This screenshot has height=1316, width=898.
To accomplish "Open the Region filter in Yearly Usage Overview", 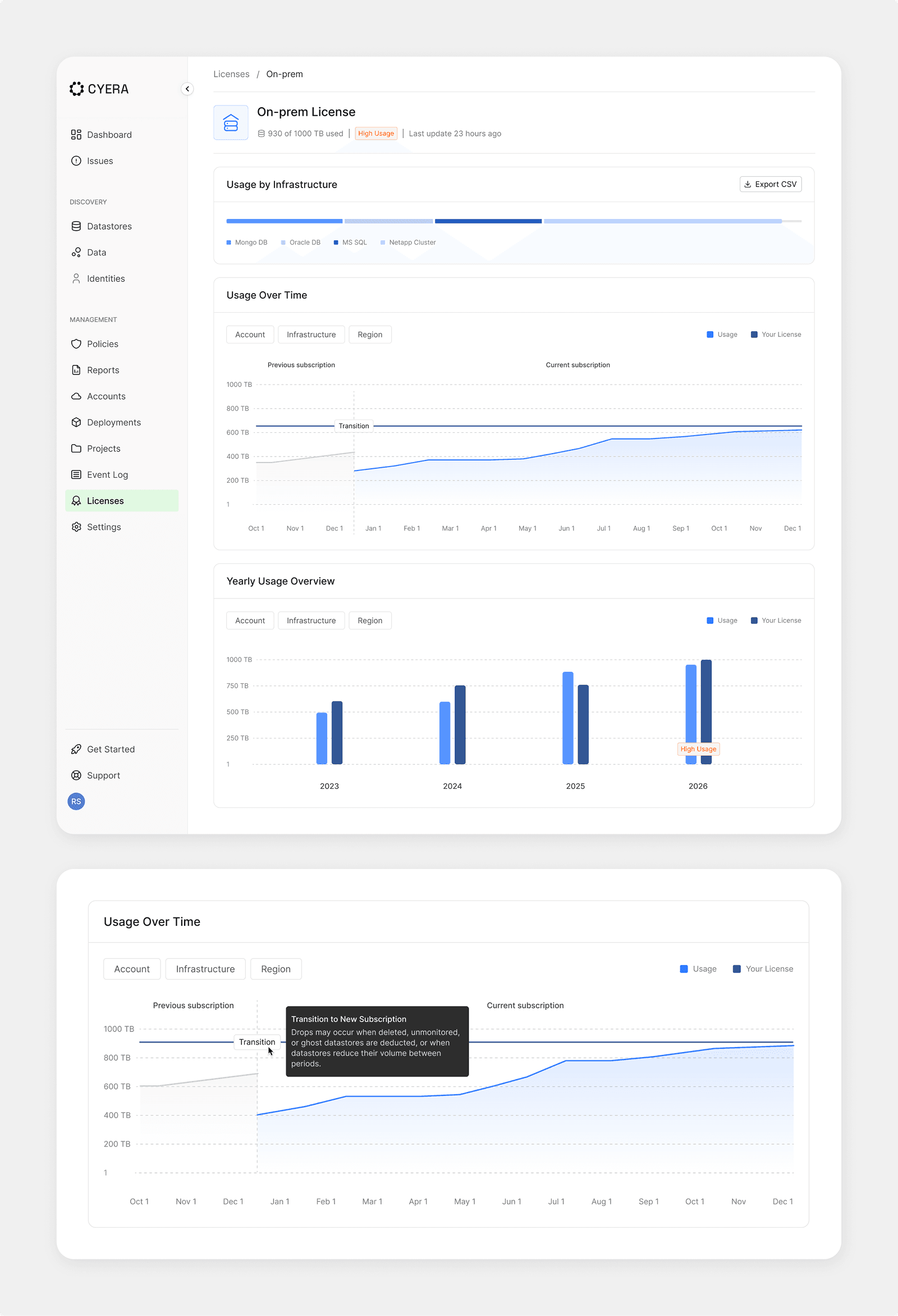I will tap(370, 620).
